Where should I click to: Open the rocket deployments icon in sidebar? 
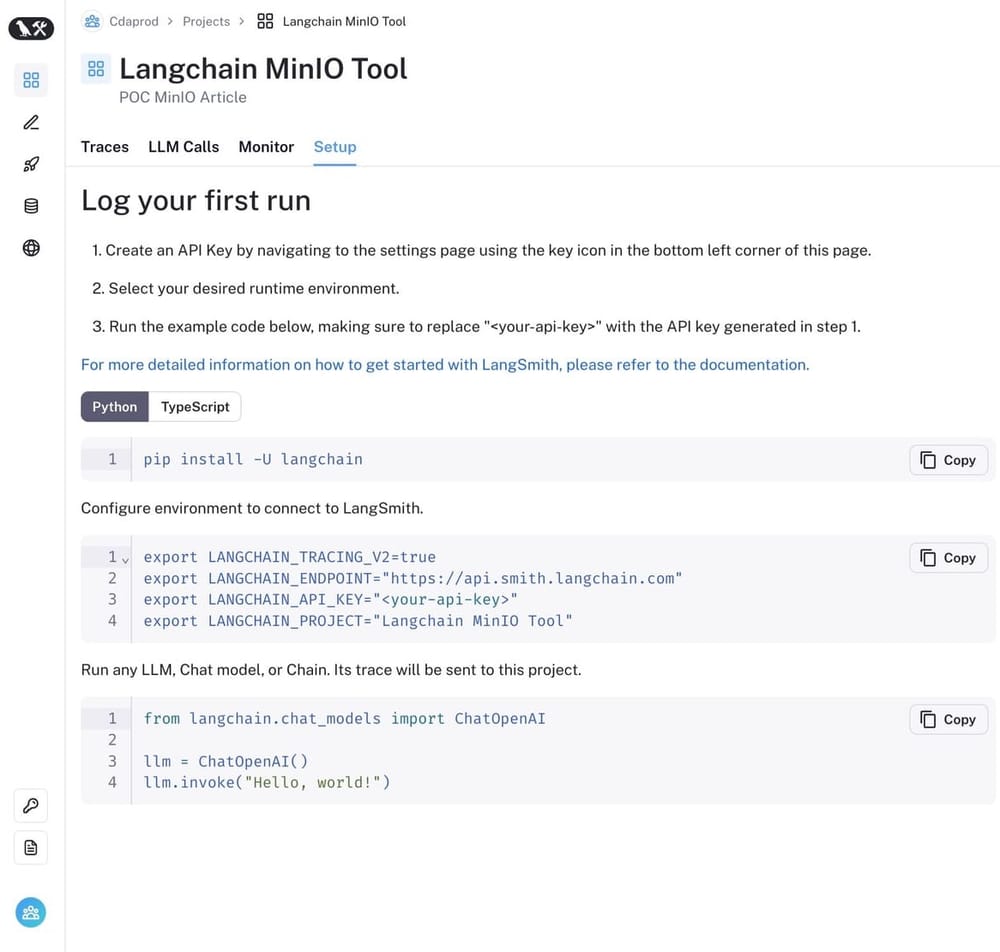point(30,163)
